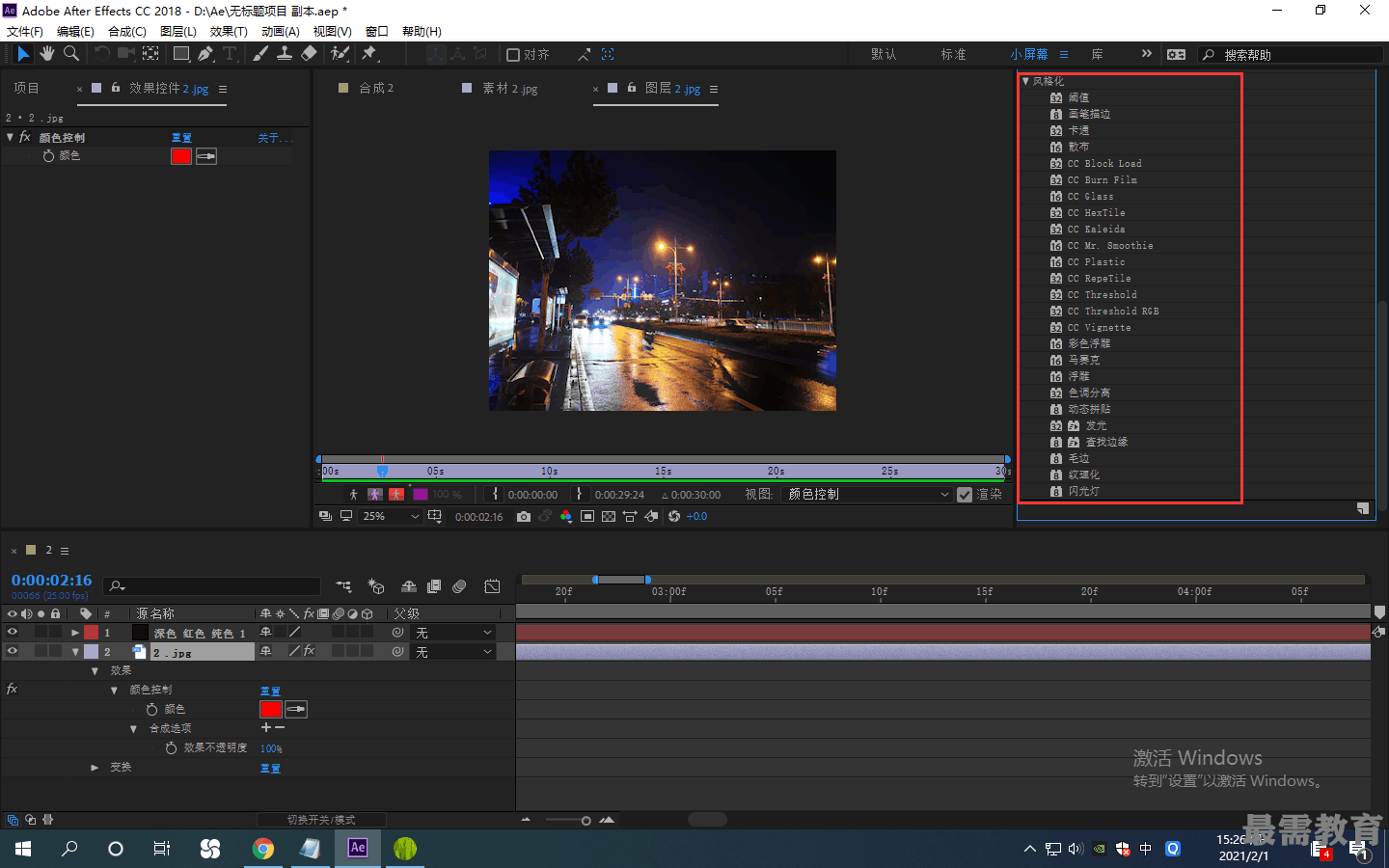Toggle fx enable for 颜色控制 in effect controls

point(25,138)
